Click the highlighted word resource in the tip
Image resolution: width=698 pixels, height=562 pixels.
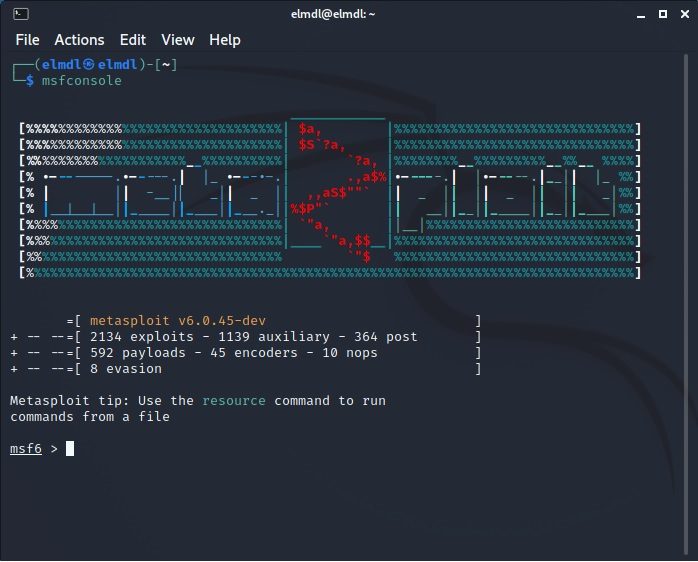(234, 400)
